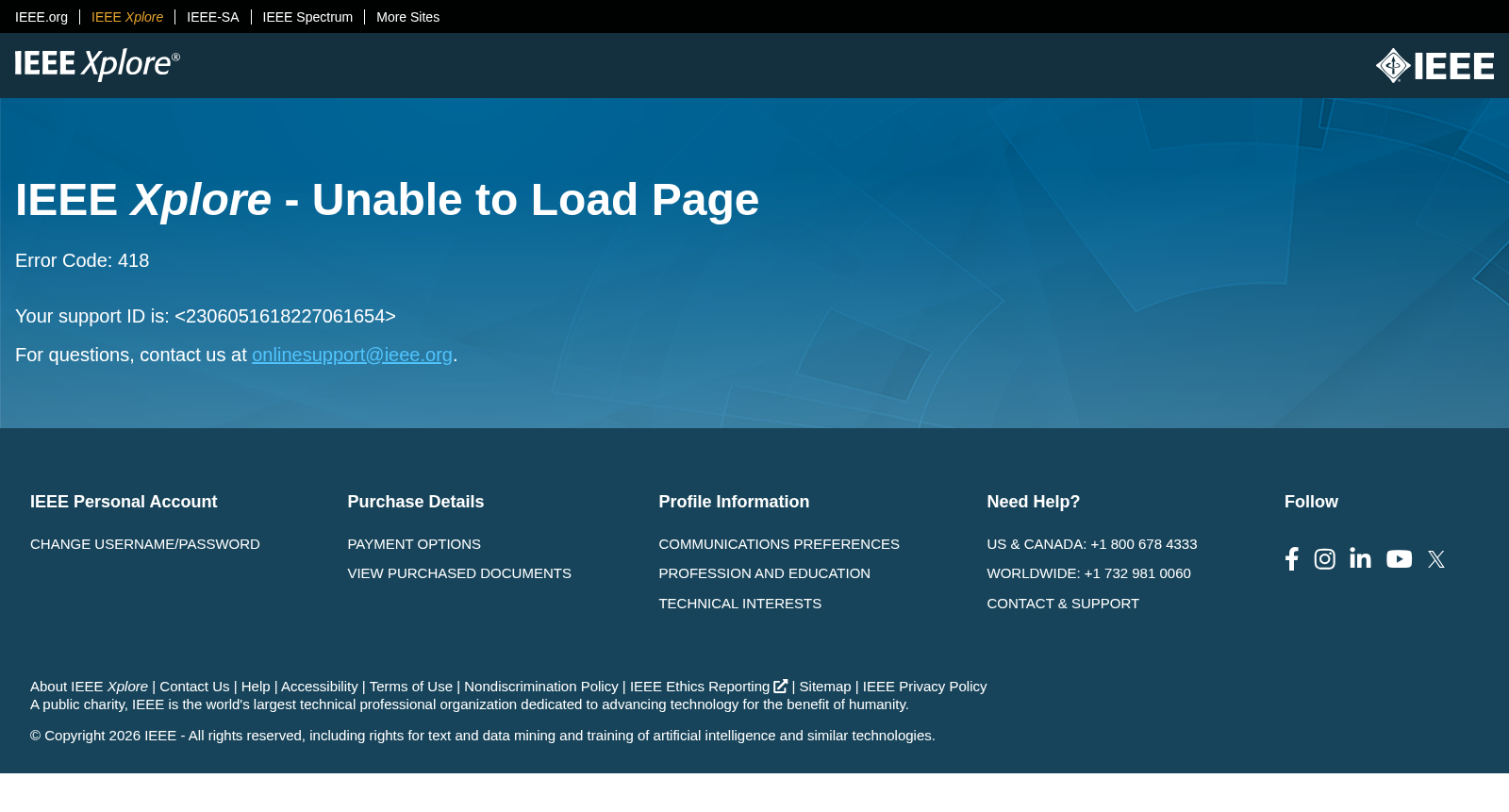Open About IEEE Xplore footer link
Image resolution: width=1509 pixels, height=812 pixels.
coord(90,687)
